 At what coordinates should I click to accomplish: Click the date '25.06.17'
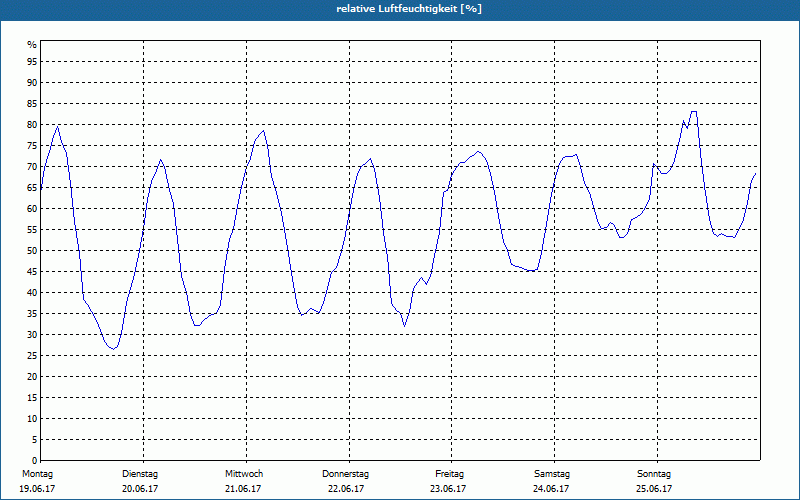[x=654, y=489]
